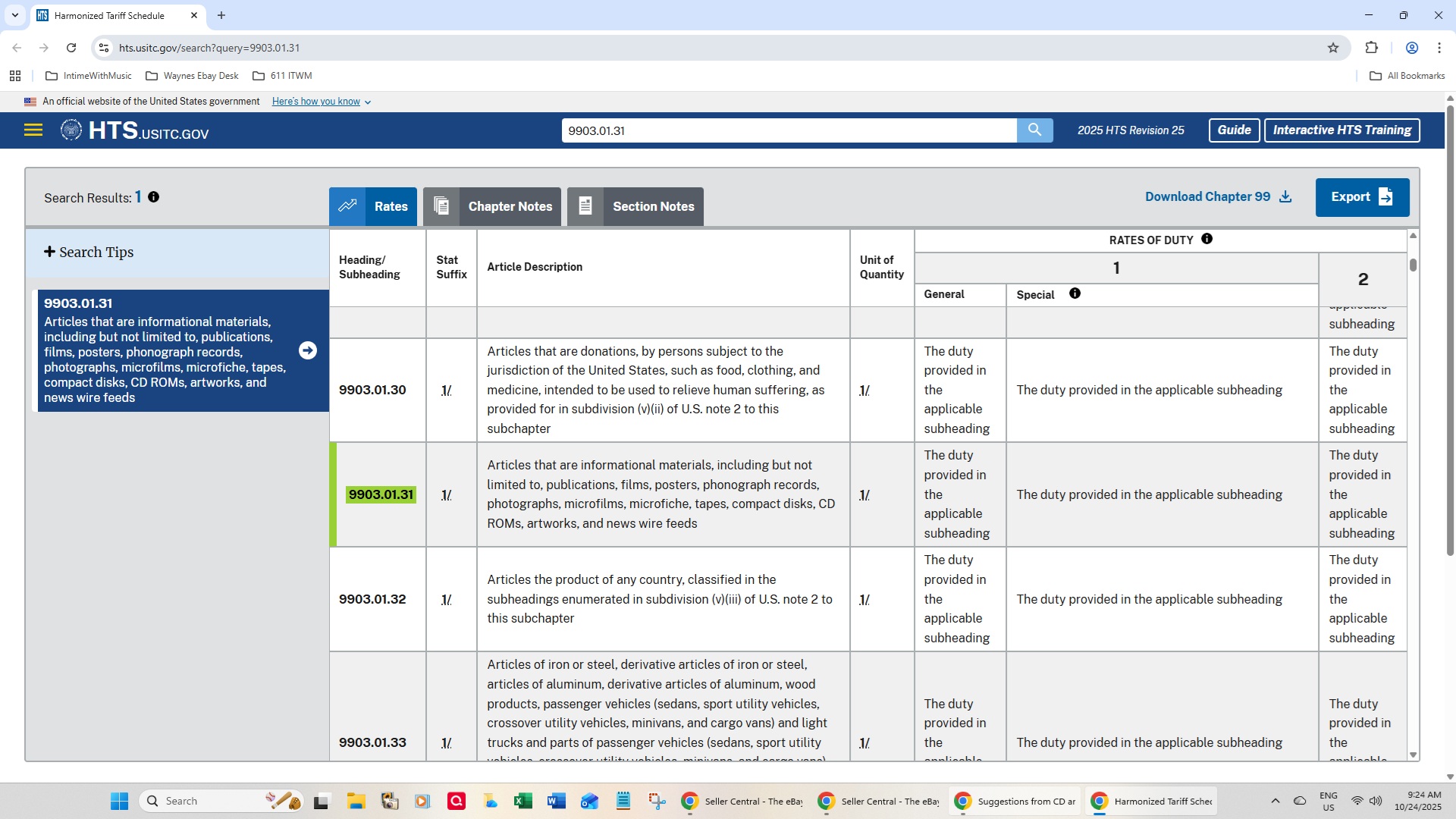Click the Special column info icon
This screenshot has height=819, width=1456.
pyautogui.click(x=1075, y=294)
